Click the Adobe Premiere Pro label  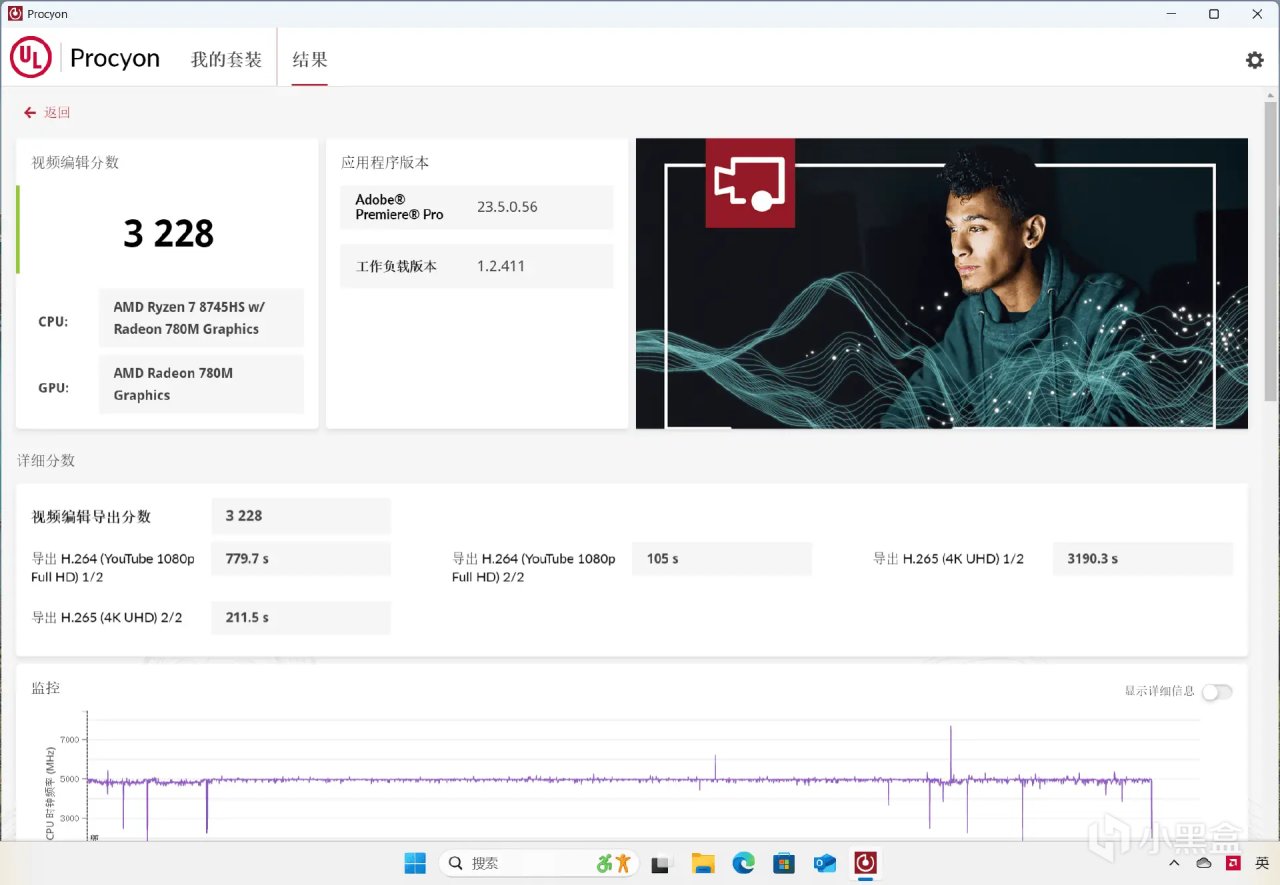point(399,207)
